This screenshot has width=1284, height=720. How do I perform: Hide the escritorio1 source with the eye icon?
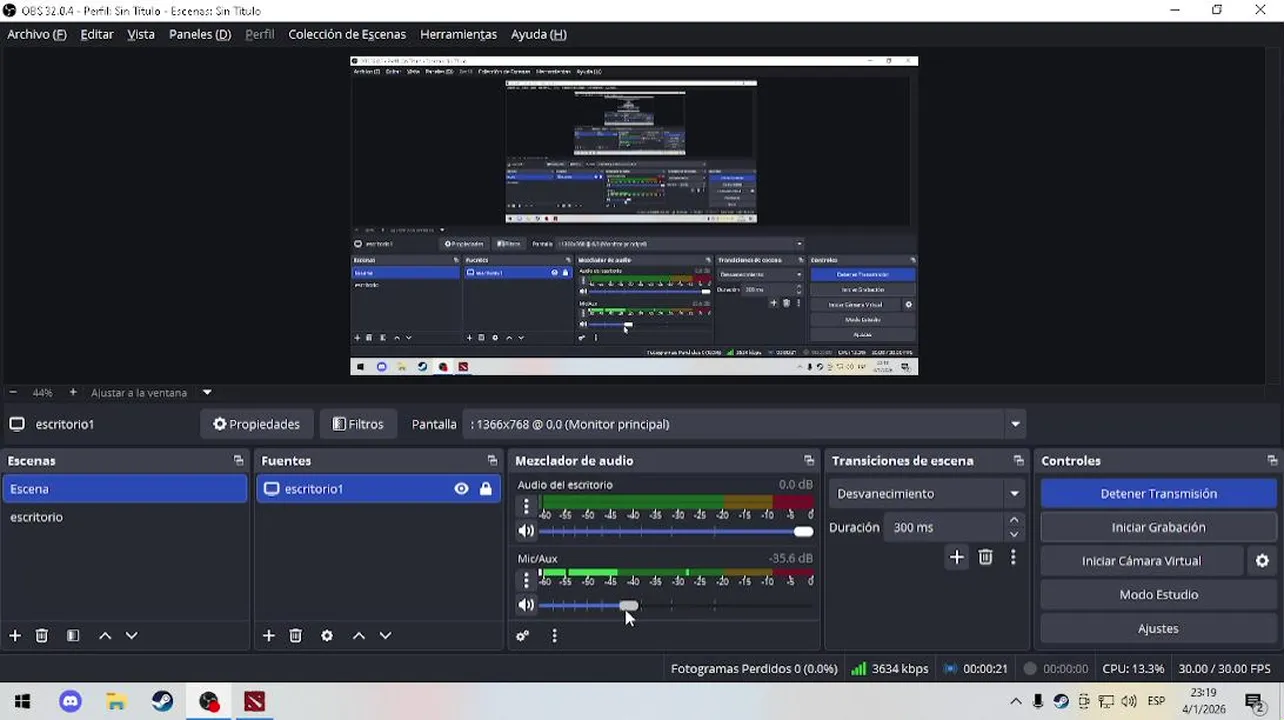click(x=461, y=489)
